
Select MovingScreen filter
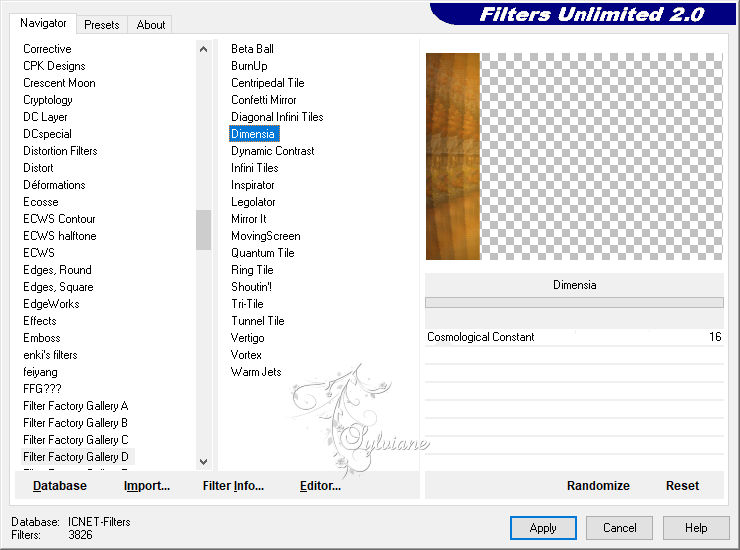pos(266,236)
